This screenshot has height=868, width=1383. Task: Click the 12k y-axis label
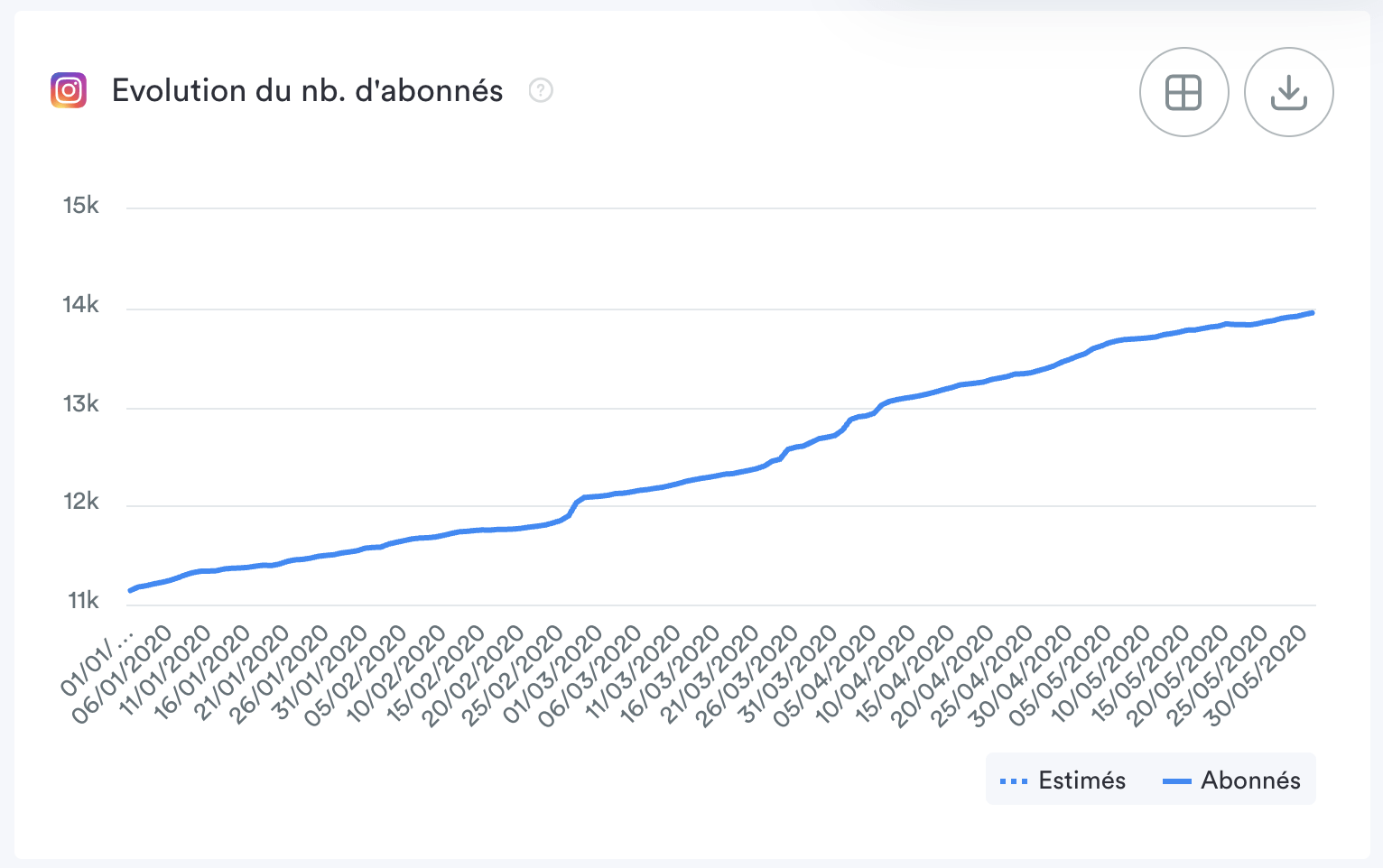tap(81, 502)
